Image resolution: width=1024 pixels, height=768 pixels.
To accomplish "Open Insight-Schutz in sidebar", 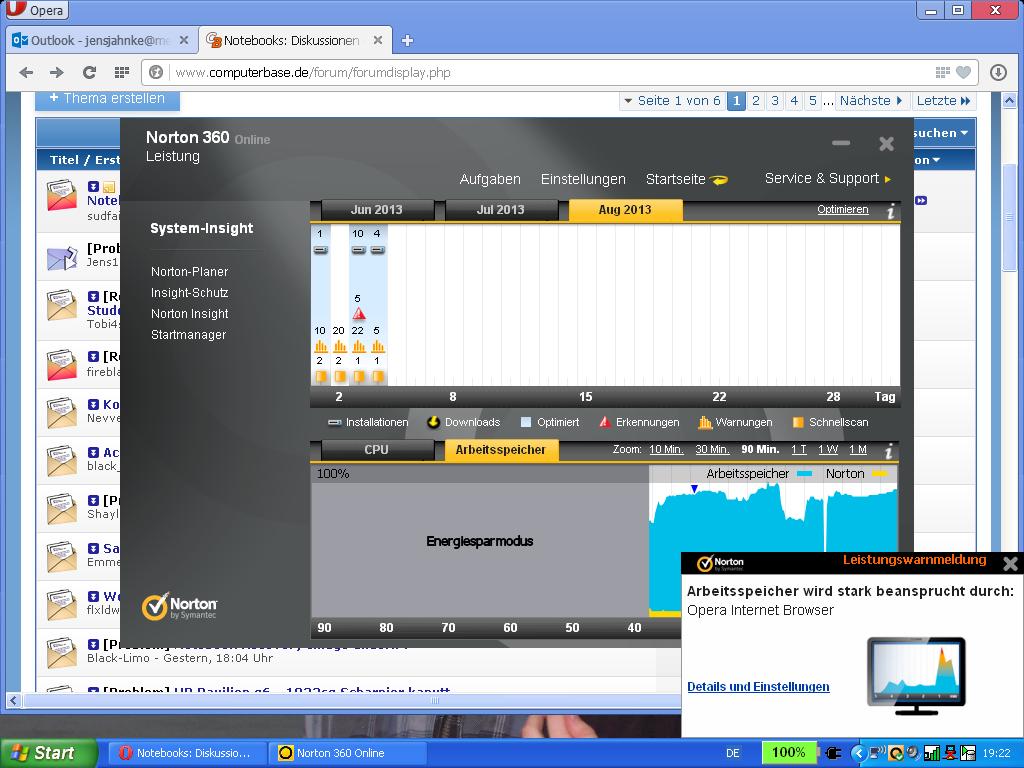I will [189, 293].
